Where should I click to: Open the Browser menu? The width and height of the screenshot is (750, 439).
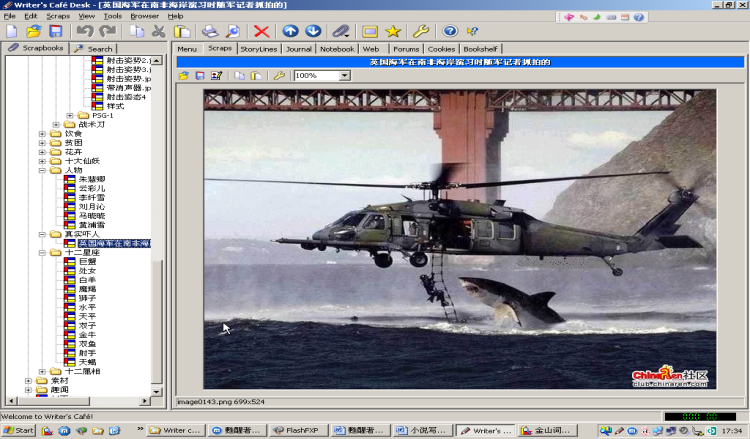pyautogui.click(x=144, y=16)
